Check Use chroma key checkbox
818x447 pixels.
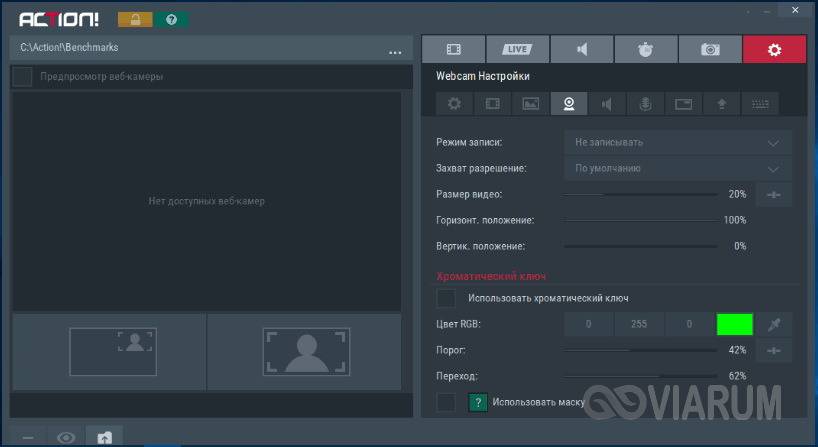pos(447,298)
